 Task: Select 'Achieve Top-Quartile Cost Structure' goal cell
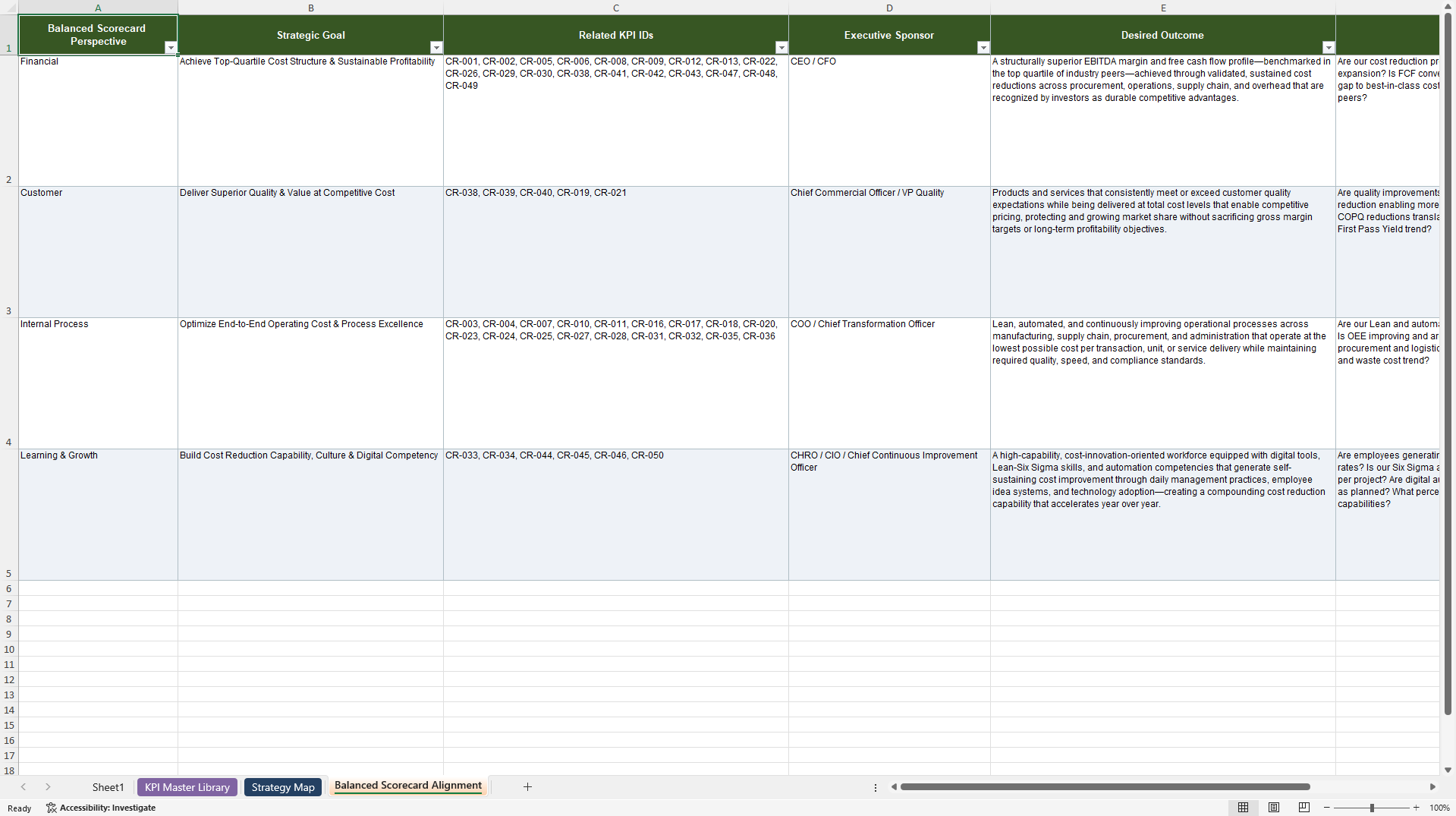311,121
